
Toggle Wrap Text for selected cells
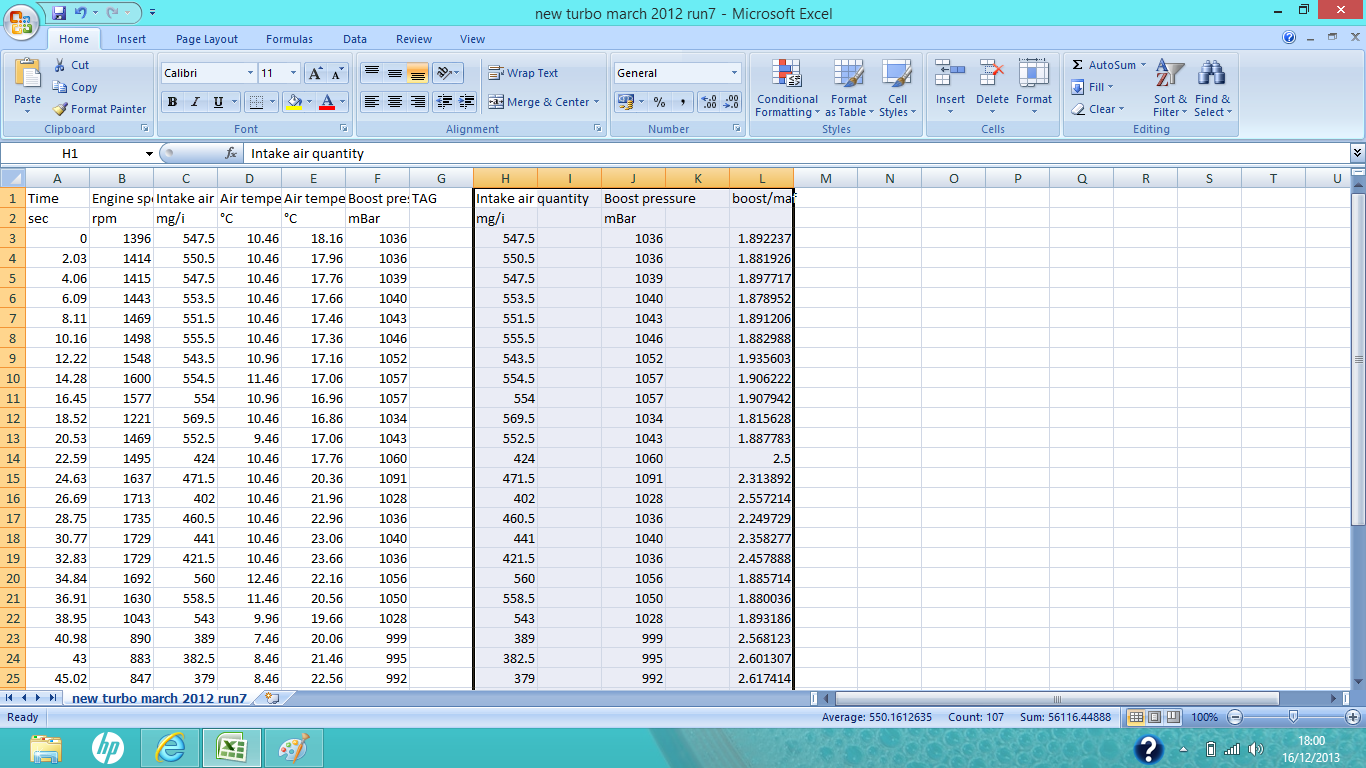(x=523, y=73)
